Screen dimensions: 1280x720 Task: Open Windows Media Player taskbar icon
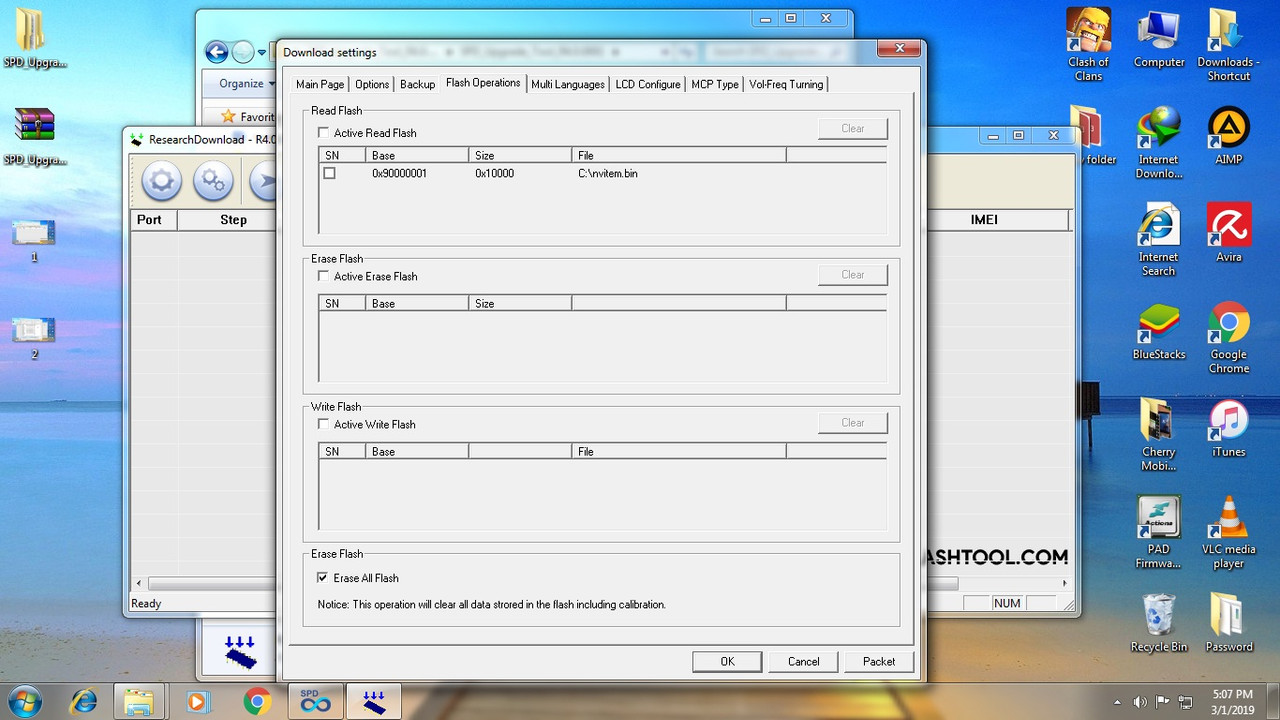coord(197,702)
